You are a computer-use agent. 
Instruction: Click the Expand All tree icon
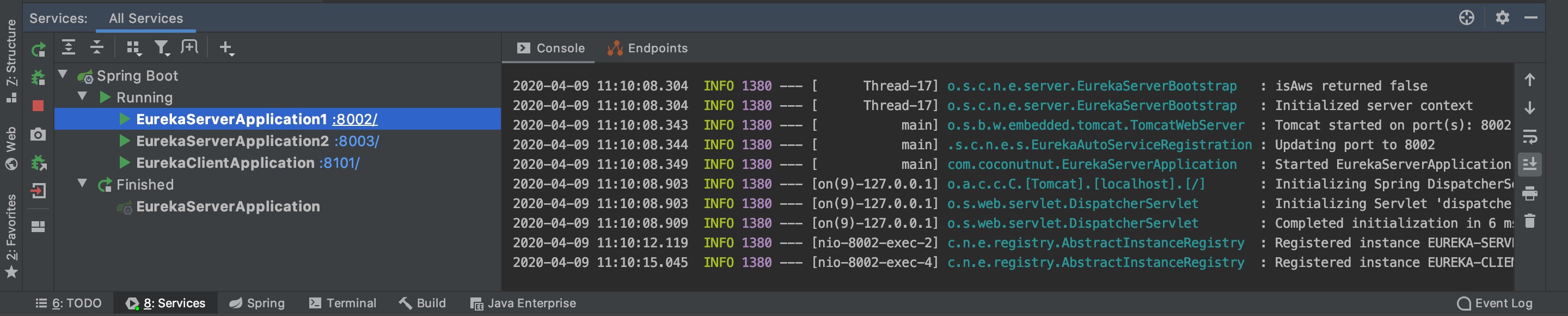69,47
